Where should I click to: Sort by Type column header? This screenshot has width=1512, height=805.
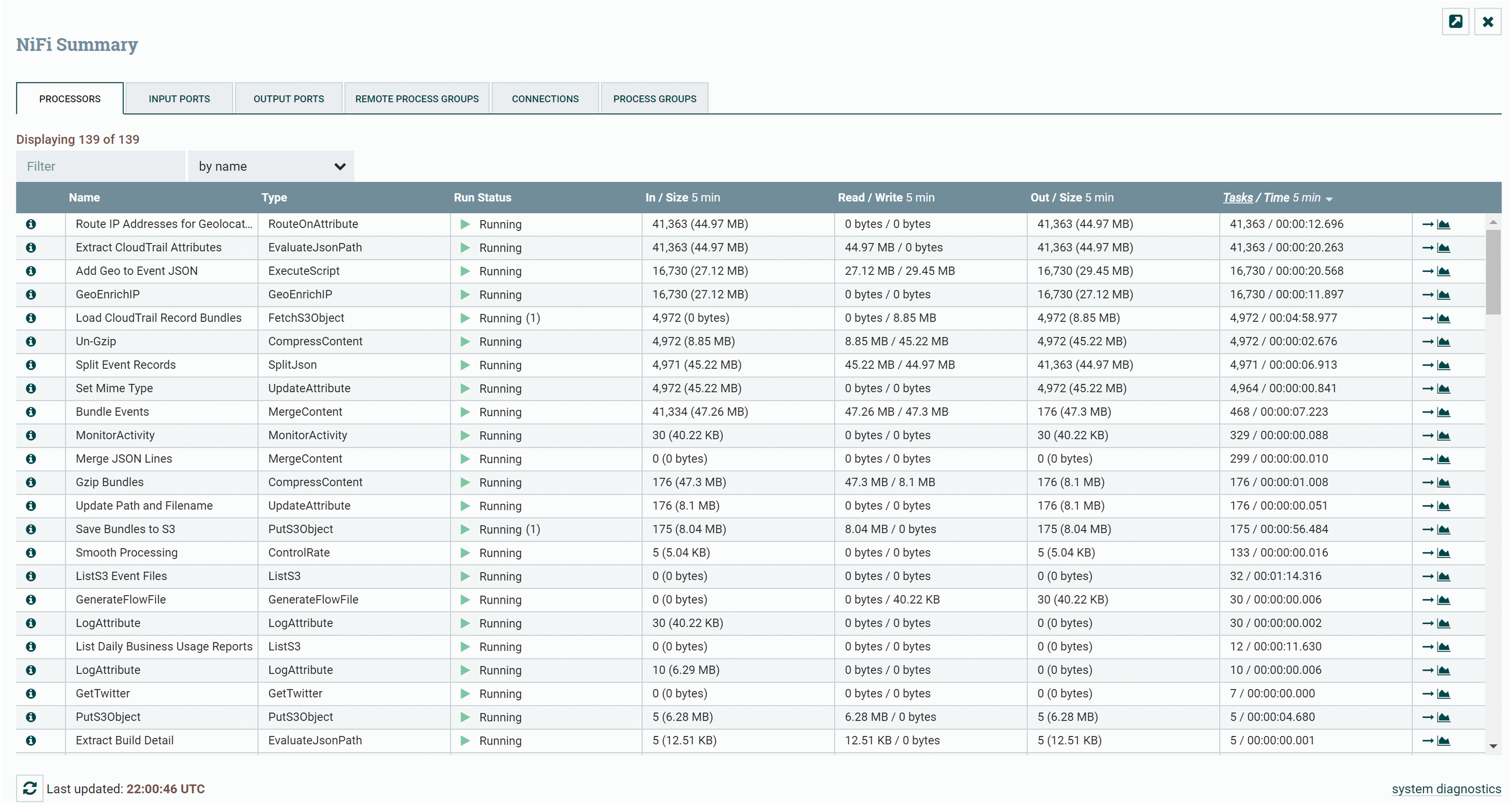pyautogui.click(x=274, y=198)
